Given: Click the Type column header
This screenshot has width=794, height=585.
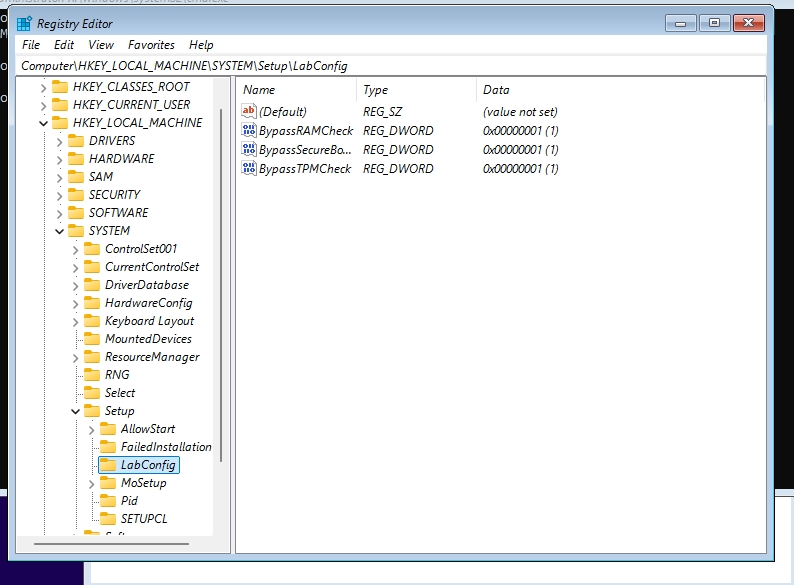Looking at the screenshot, I should pos(416,90).
